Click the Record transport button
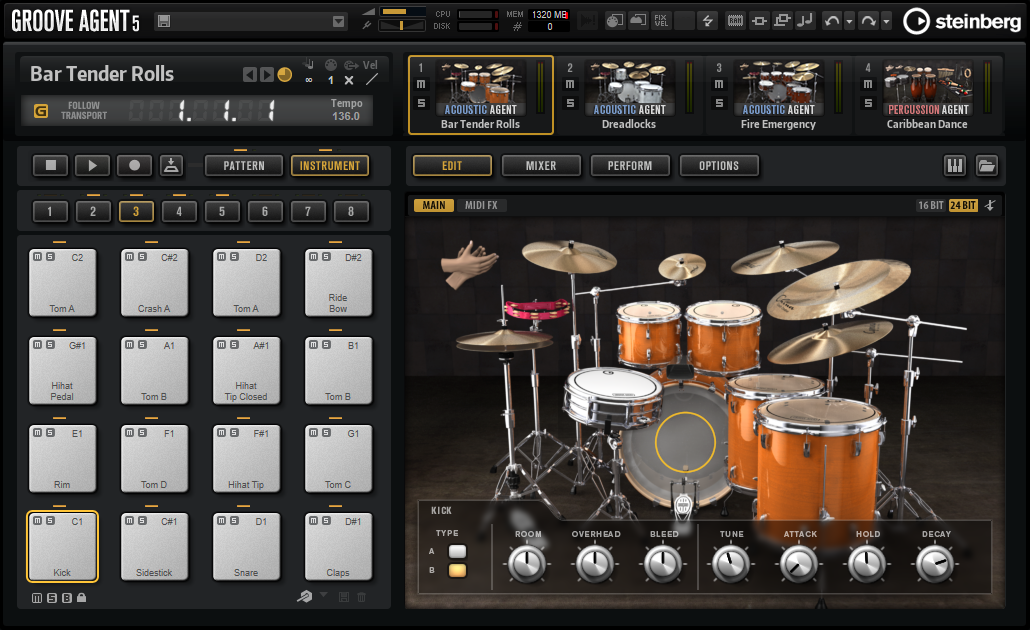The width and height of the screenshot is (1030, 630). (135, 166)
